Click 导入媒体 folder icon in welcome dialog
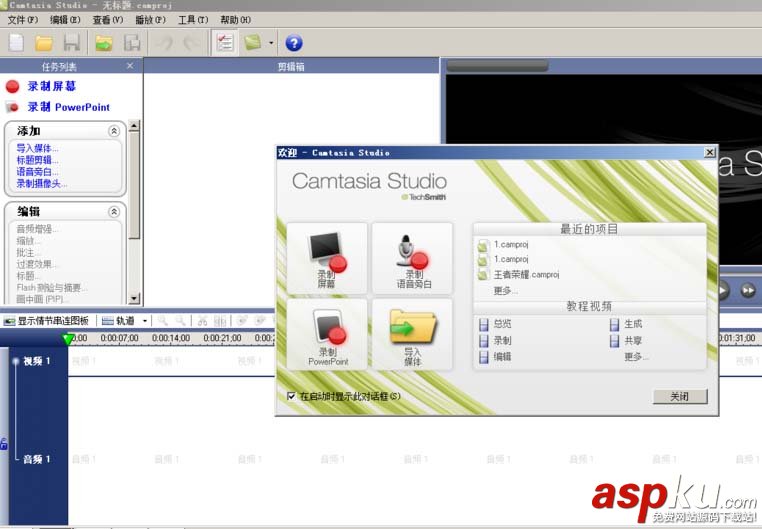This screenshot has height=529, width=762. (x=413, y=335)
